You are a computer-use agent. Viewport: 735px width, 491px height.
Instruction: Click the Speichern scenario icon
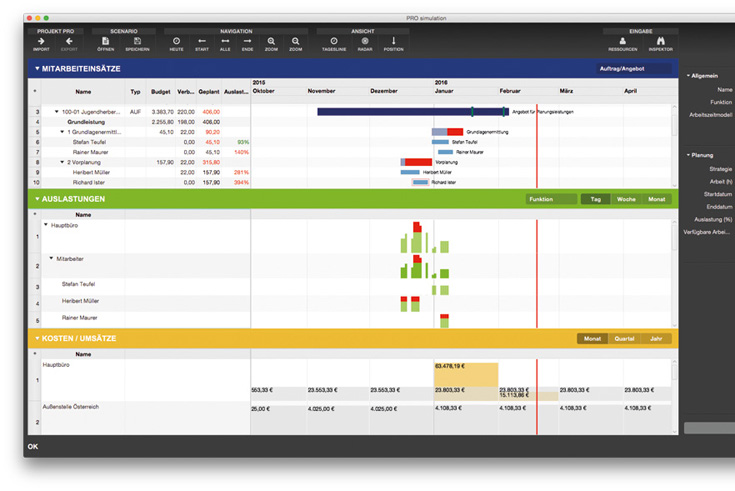pos(137,41)
